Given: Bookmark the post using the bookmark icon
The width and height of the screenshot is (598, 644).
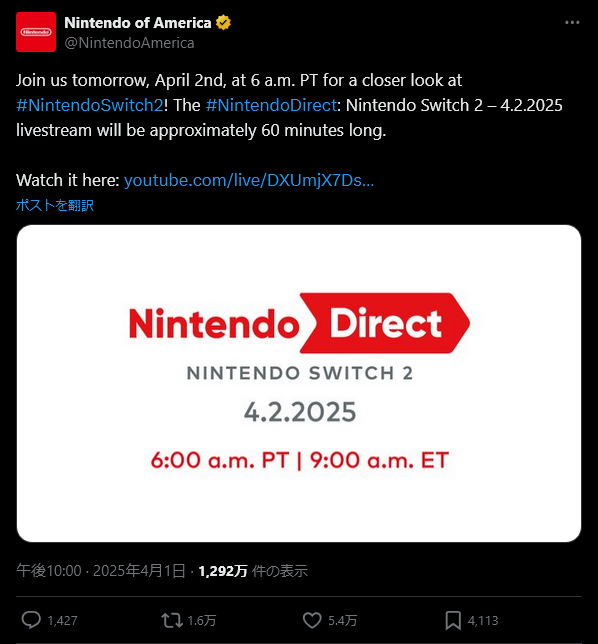Looking at the screenshot, I should point(453,620).
